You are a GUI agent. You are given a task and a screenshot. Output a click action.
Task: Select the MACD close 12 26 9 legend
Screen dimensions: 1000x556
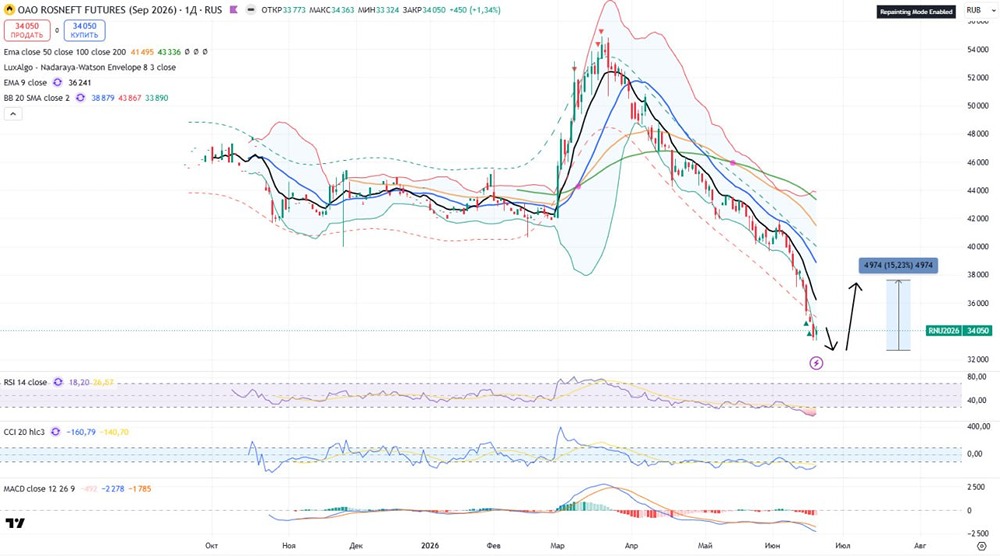(x=39, y=488)
